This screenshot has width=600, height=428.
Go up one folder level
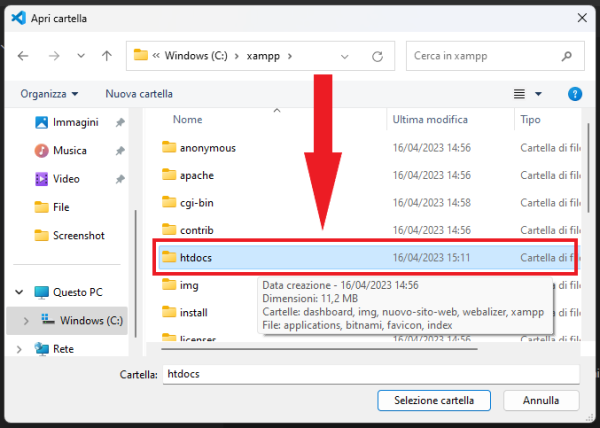point(107,56)
